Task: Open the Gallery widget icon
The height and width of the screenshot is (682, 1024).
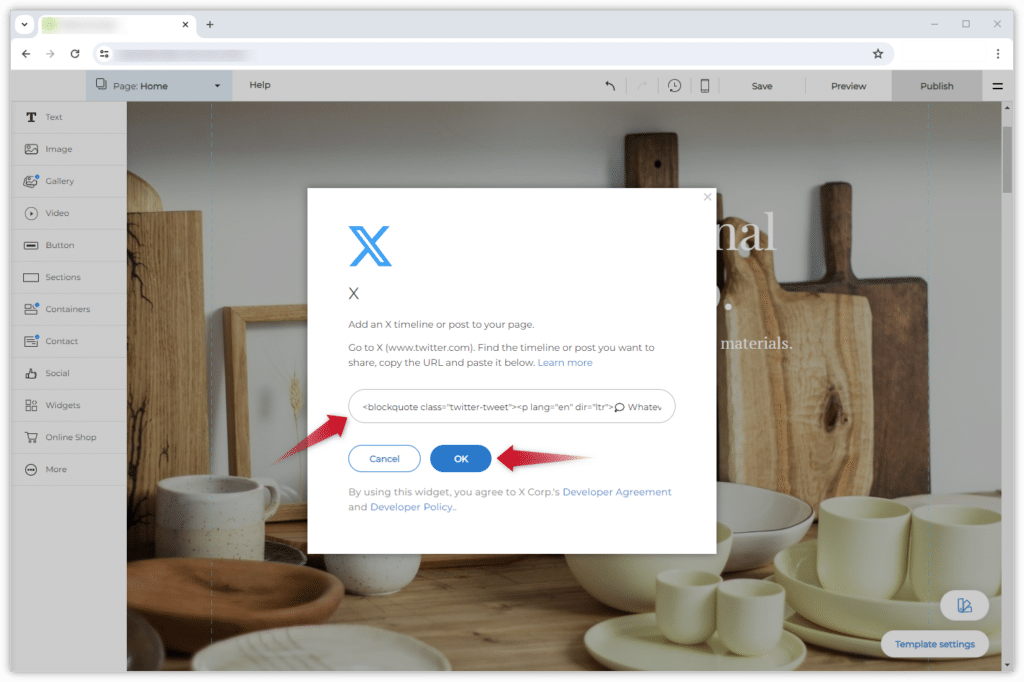Action: pyautogui.click(x=31, y=181)
